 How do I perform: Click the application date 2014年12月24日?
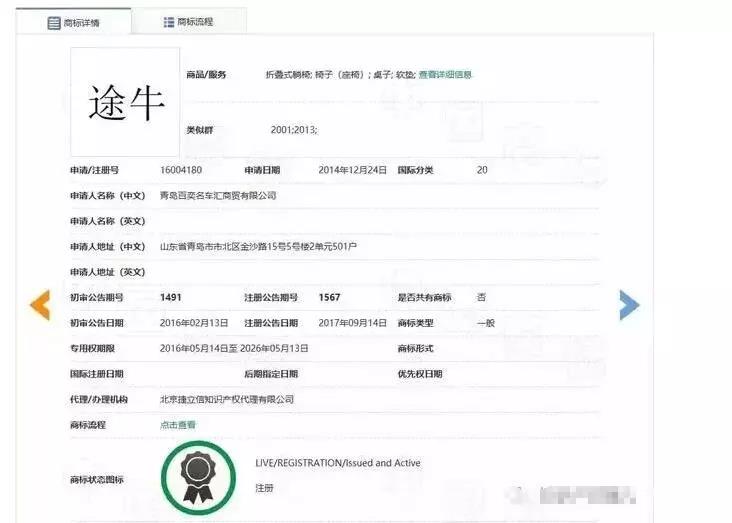(x=352, y=170)
